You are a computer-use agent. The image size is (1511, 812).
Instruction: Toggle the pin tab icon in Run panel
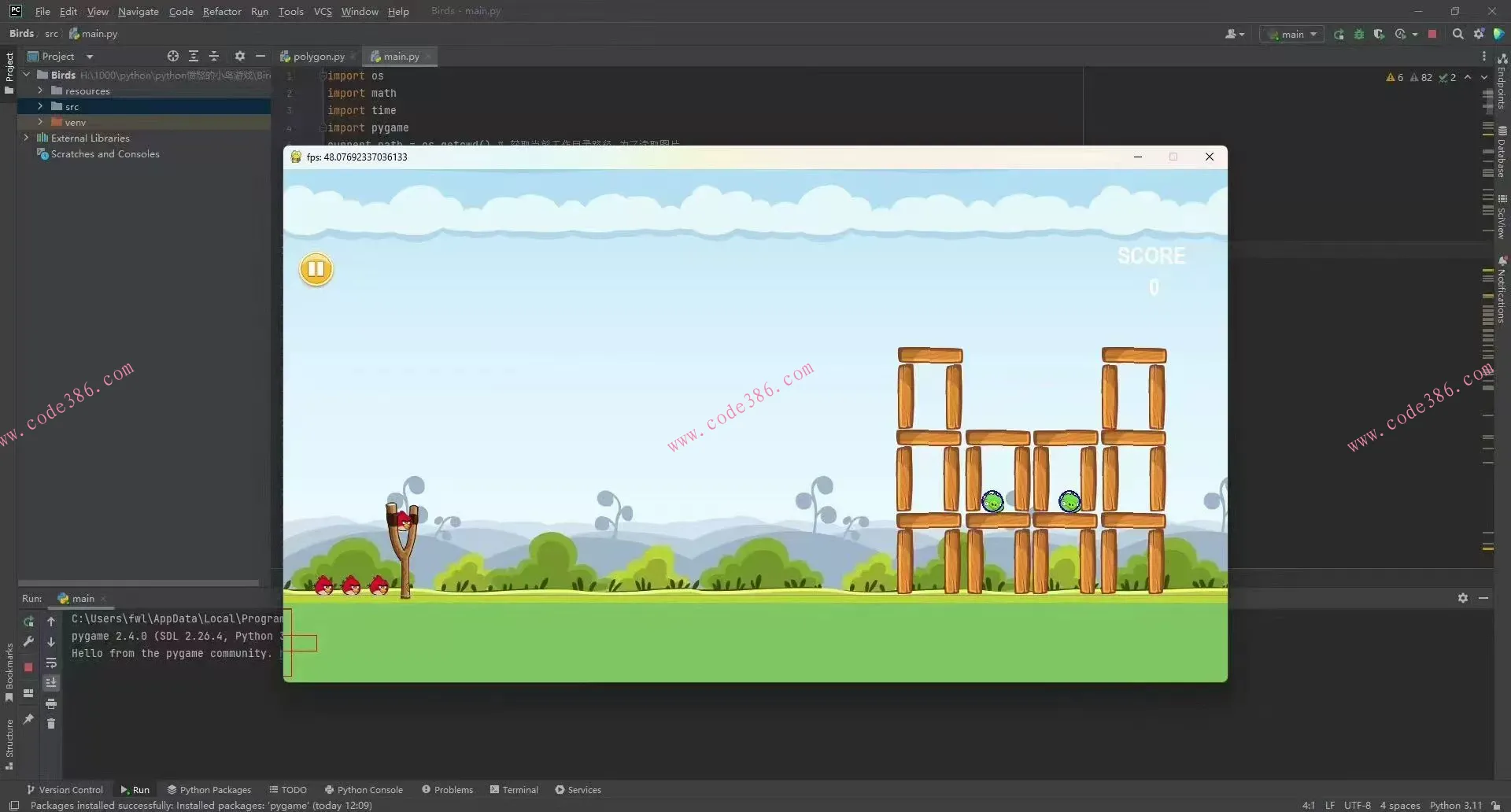point(28,719)
